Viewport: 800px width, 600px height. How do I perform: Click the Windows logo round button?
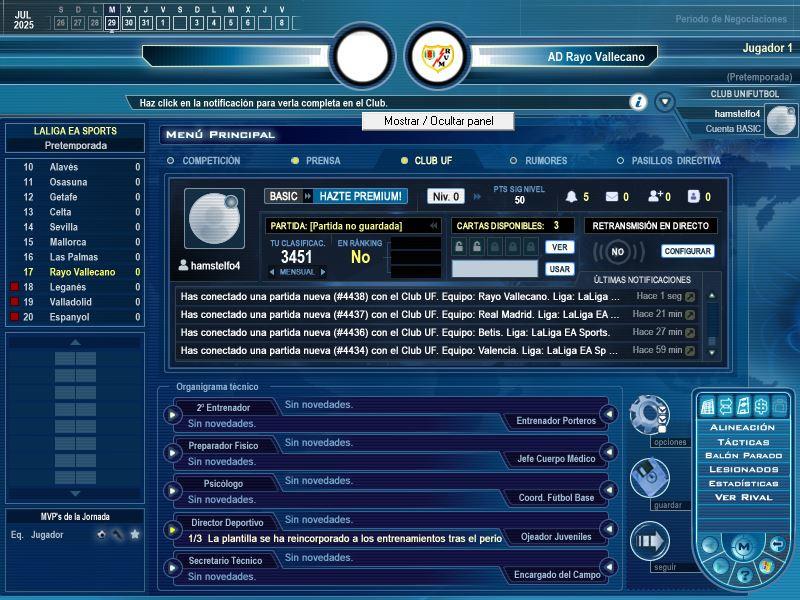pos(766,566)
